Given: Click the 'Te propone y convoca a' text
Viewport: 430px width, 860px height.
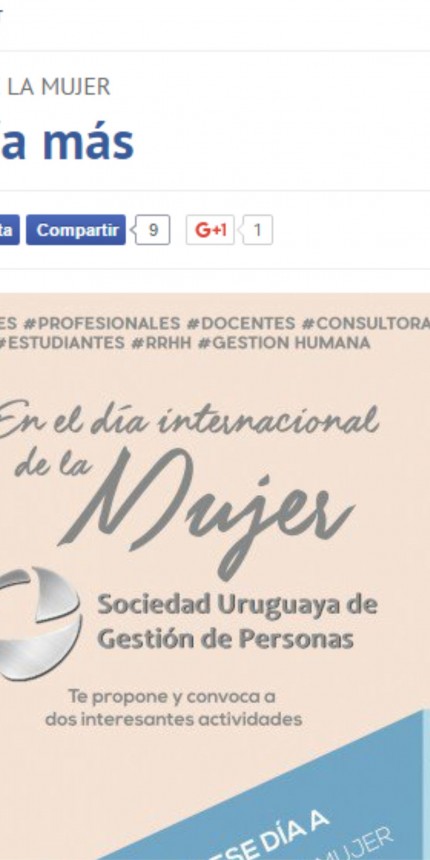Looking at the screenshot, I should pyautogui.click(x=172, y=697).
